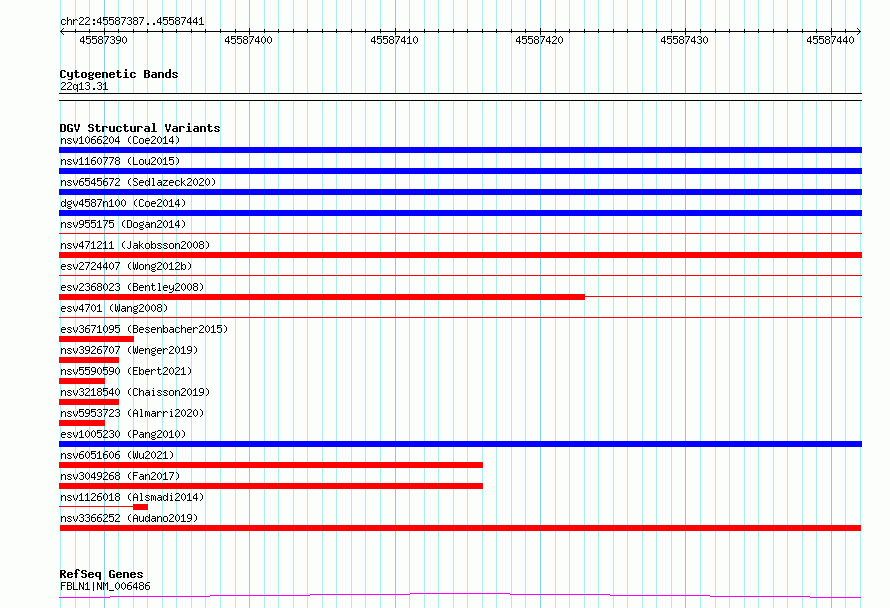Open the nsv3926707 (Wenger2019) variant label
The height and width of the screenshot is (608, 890).
point(129,350)
